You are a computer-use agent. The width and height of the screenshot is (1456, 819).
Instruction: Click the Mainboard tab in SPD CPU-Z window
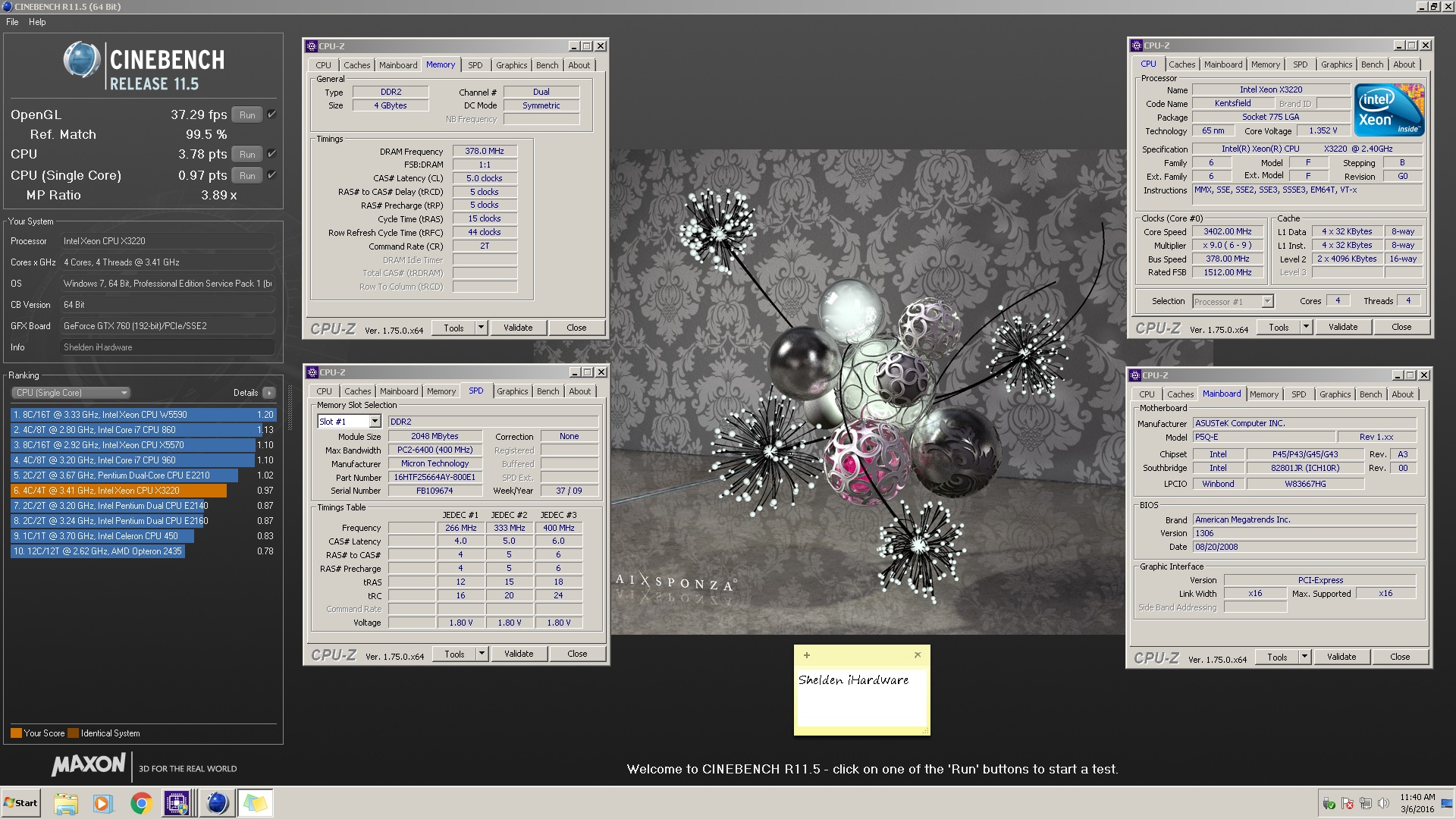click(399, 391)
